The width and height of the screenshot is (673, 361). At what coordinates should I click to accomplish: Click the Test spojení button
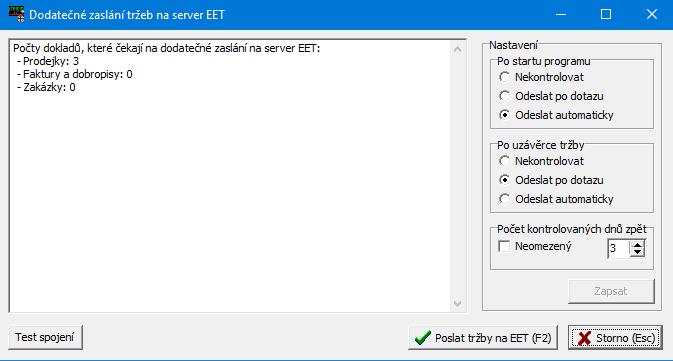(45, 337)
